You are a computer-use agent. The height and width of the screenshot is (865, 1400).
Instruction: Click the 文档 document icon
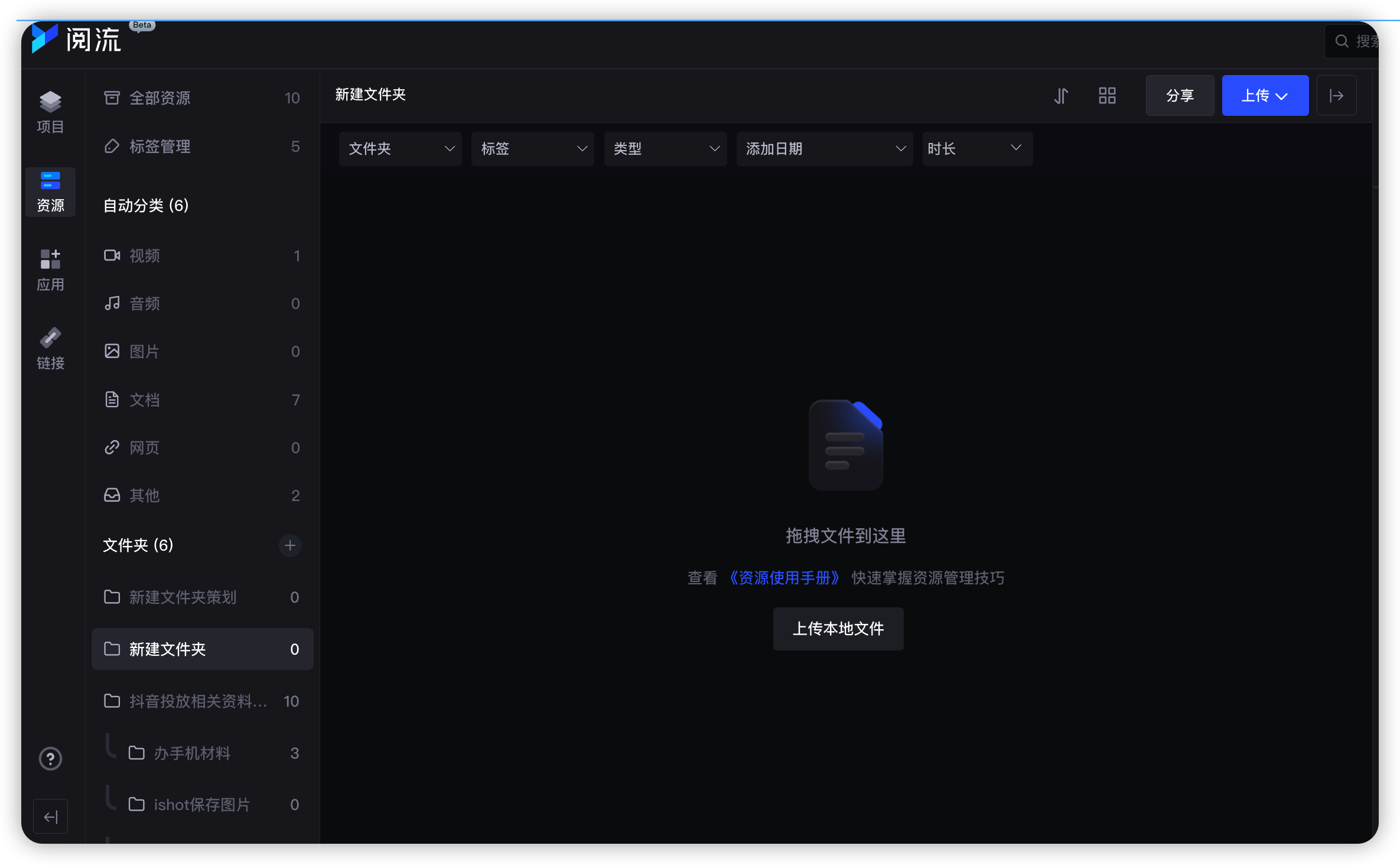pos(112,399)
